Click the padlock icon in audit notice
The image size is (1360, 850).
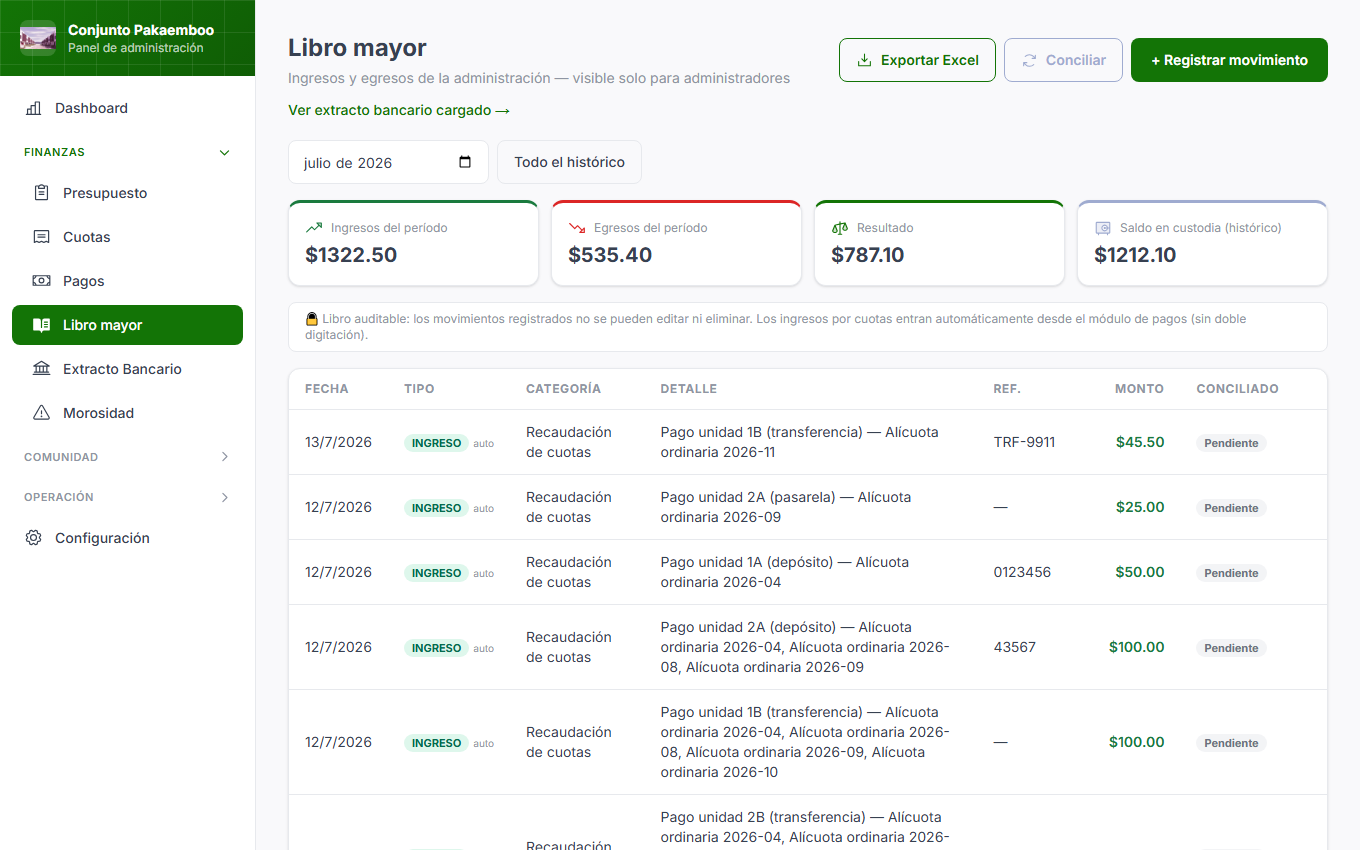(x=312, y=319)
